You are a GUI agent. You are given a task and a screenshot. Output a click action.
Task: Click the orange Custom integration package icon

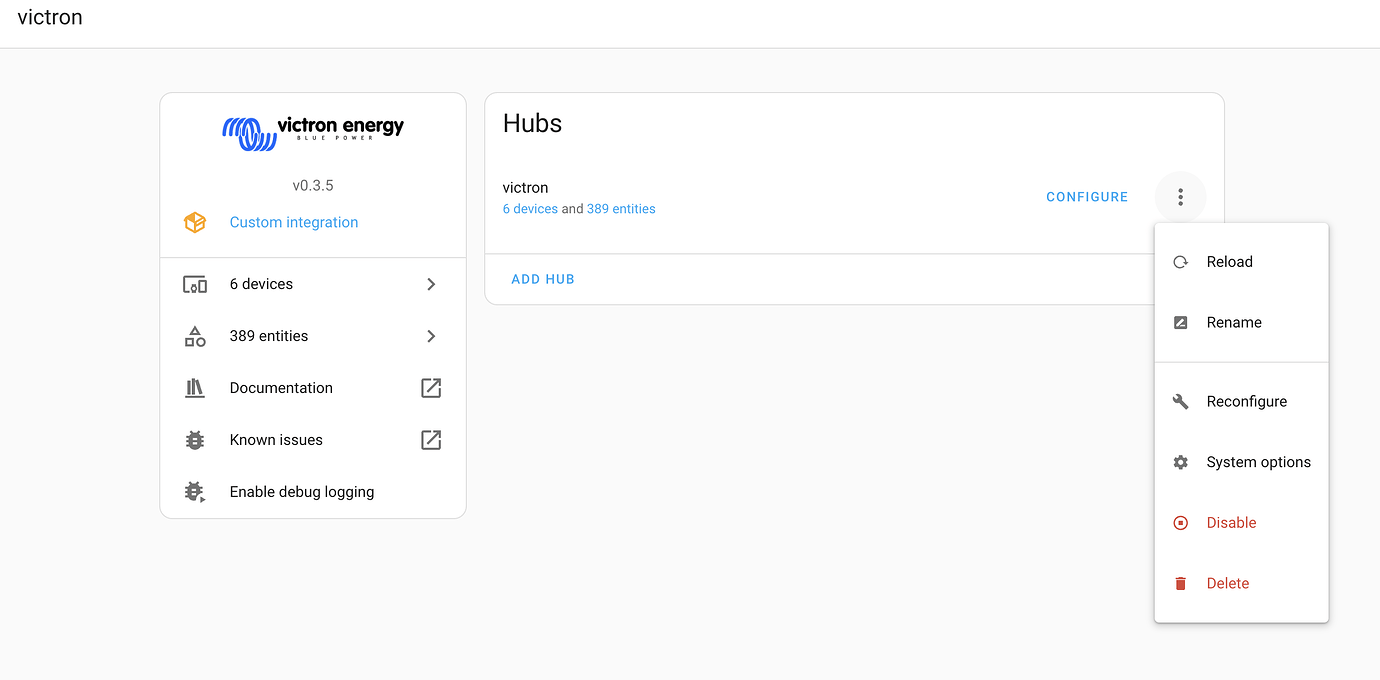coord(195,222)
